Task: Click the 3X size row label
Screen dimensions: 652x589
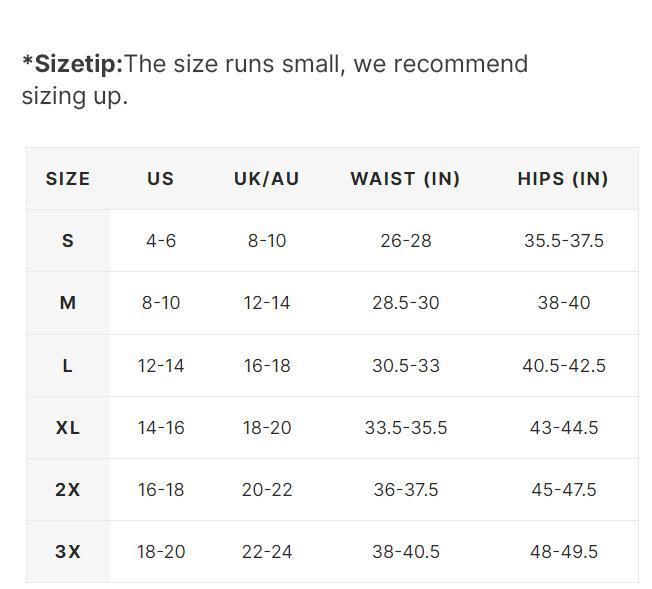Action: click(x=68, y=552)
